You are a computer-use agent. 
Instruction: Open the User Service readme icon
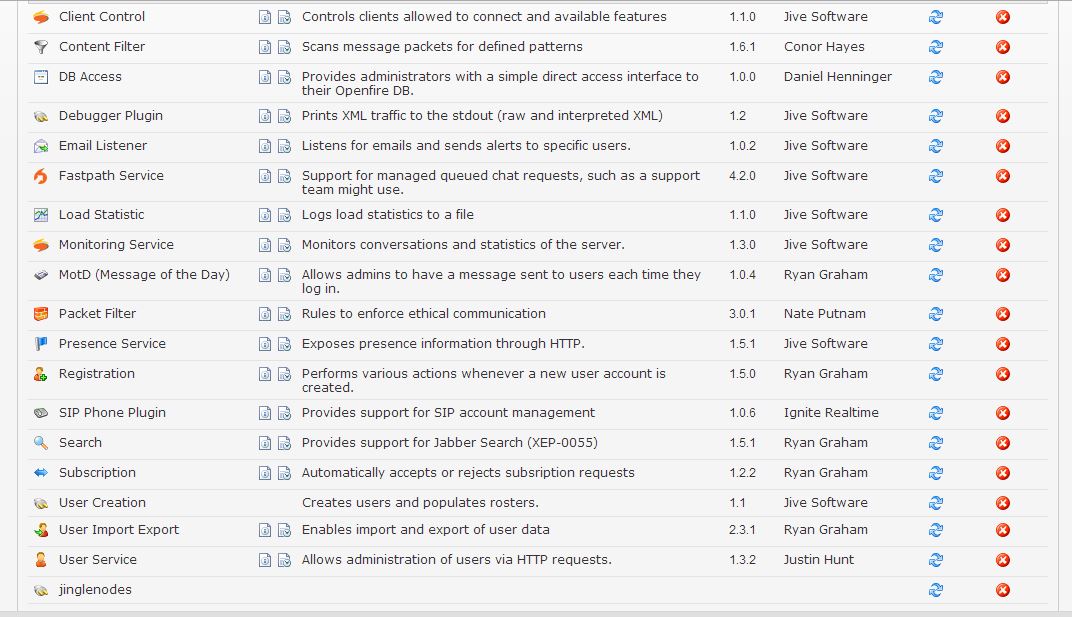pos(265,561)
